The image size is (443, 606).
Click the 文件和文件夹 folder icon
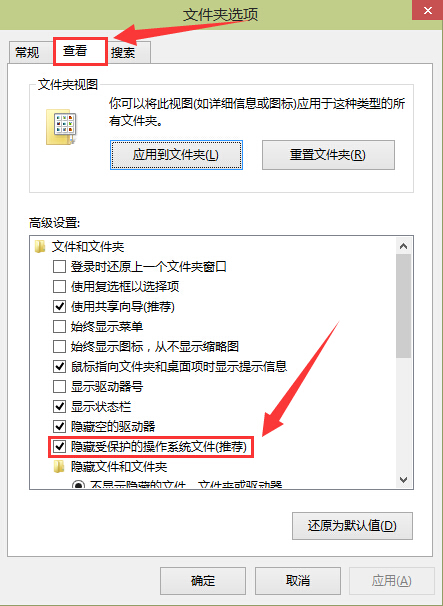click(39, 247)
